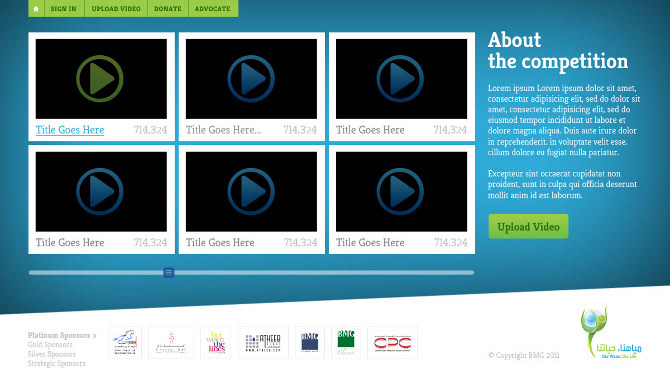Viewport: 670px width, 369px height.
Task: Open the UPLOAD VIDEO navigation item
Action: [116, 9]
